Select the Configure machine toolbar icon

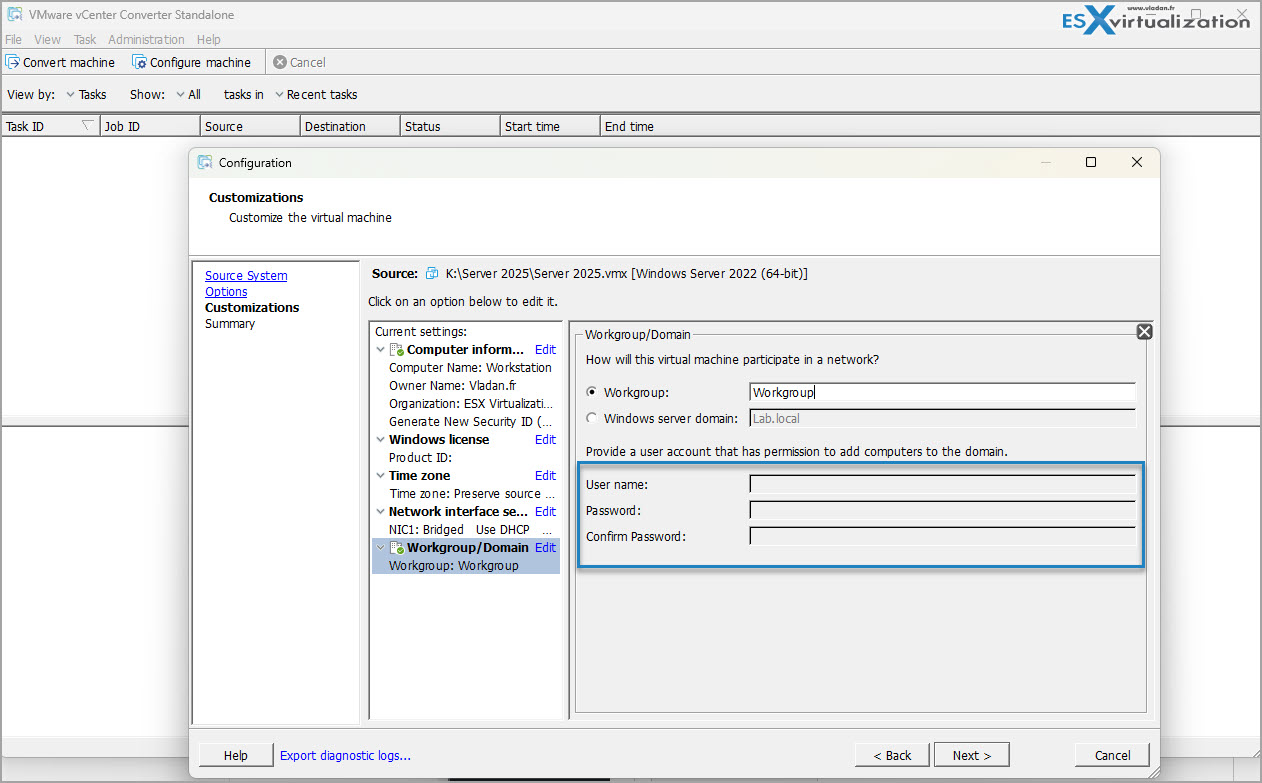(137, 62)
